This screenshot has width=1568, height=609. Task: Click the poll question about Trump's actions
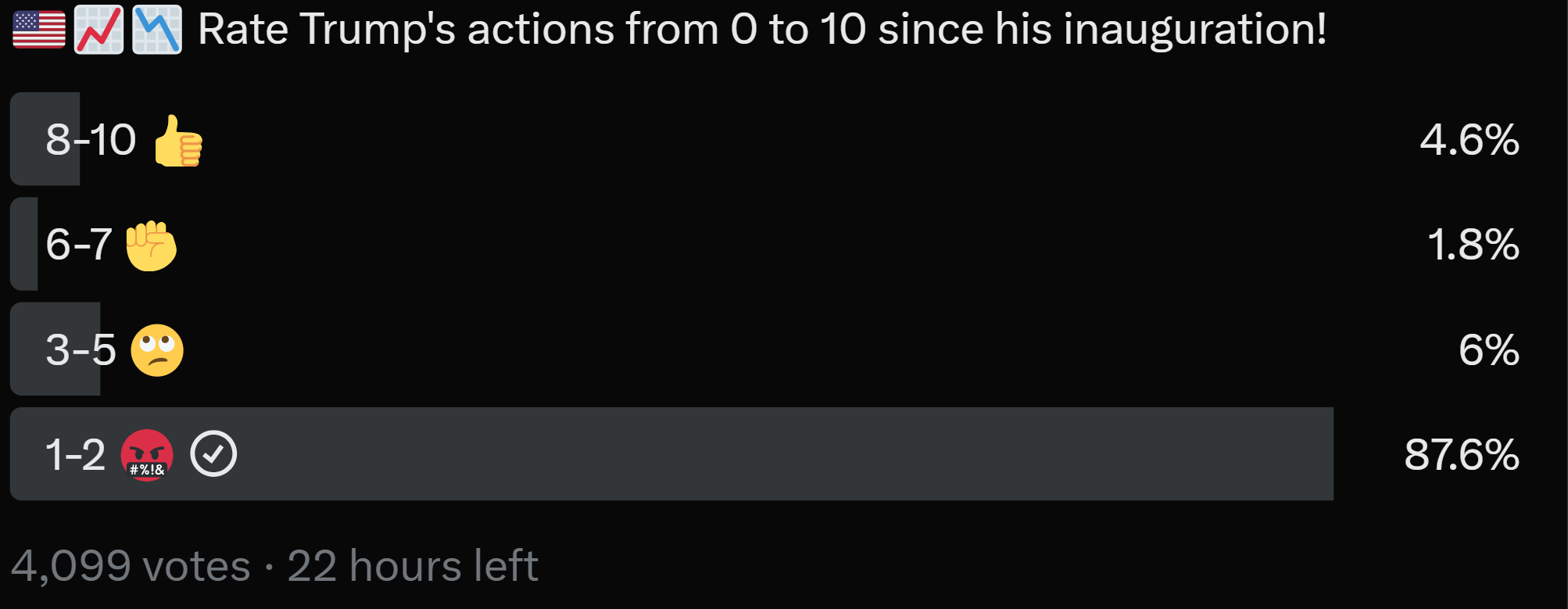point(762,30)
